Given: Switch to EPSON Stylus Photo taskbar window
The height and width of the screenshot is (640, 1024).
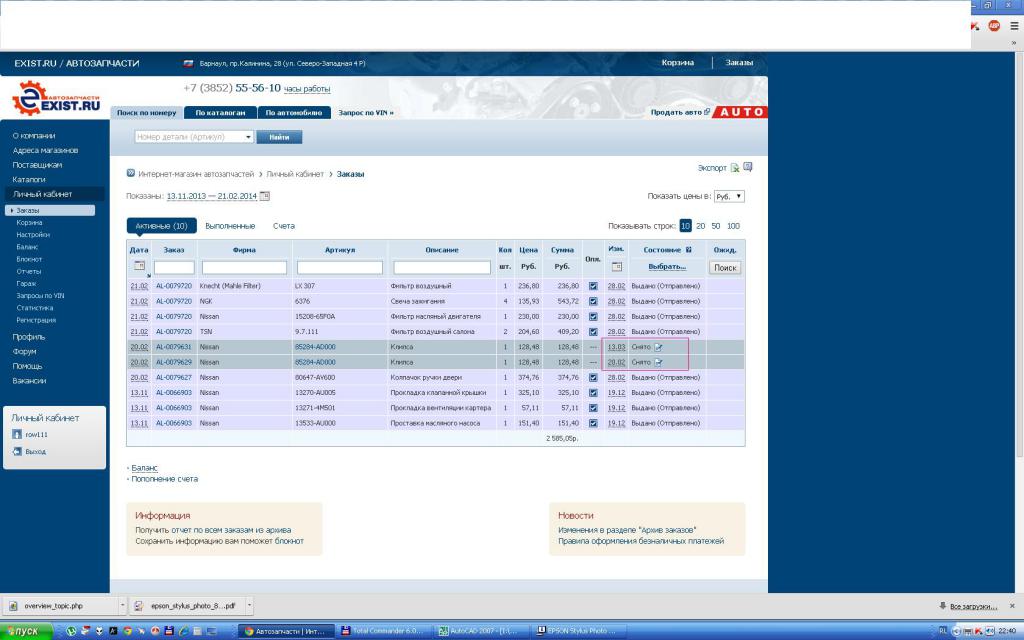Looking at the screenshot, I should pyautogui.click(x=577, y=632).
